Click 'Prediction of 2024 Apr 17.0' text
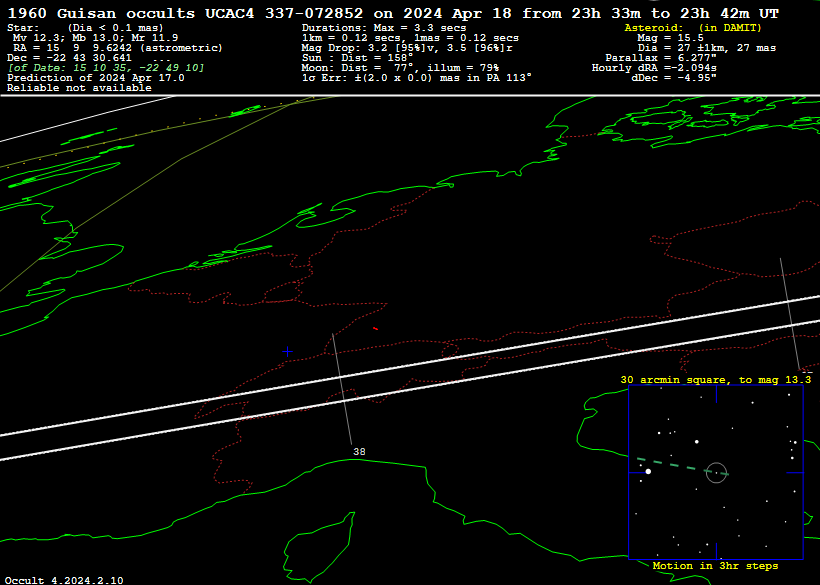This screenshot has width=820, height=585. [96, 78]
